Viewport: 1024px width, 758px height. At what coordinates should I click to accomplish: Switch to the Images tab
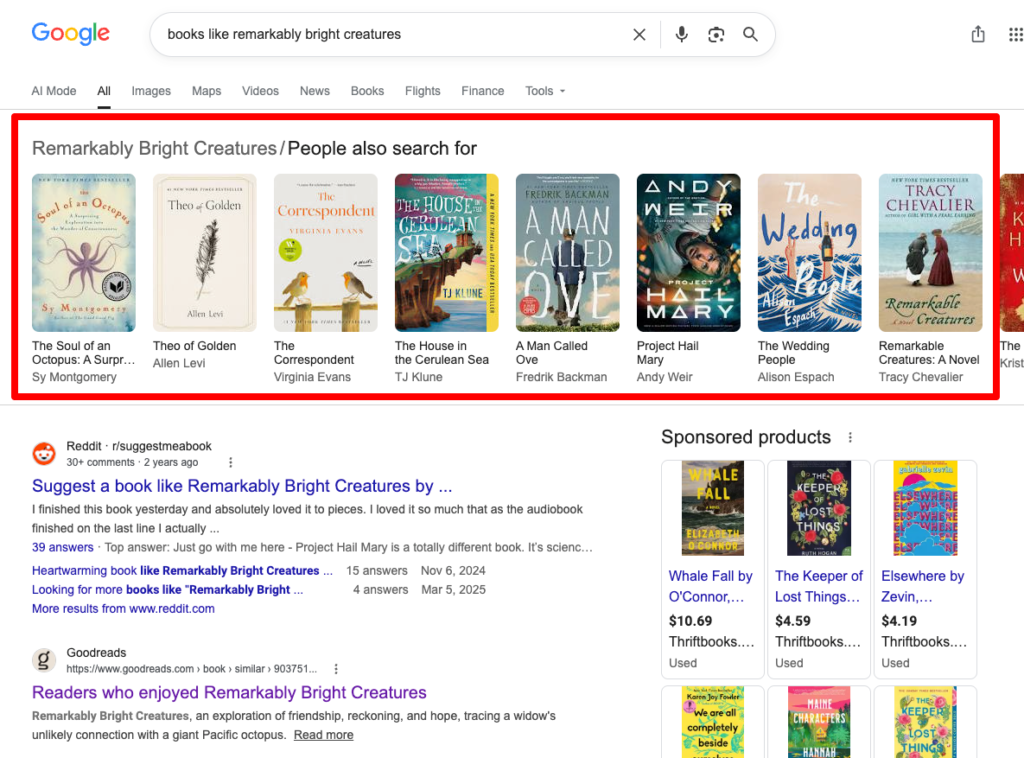151,91
